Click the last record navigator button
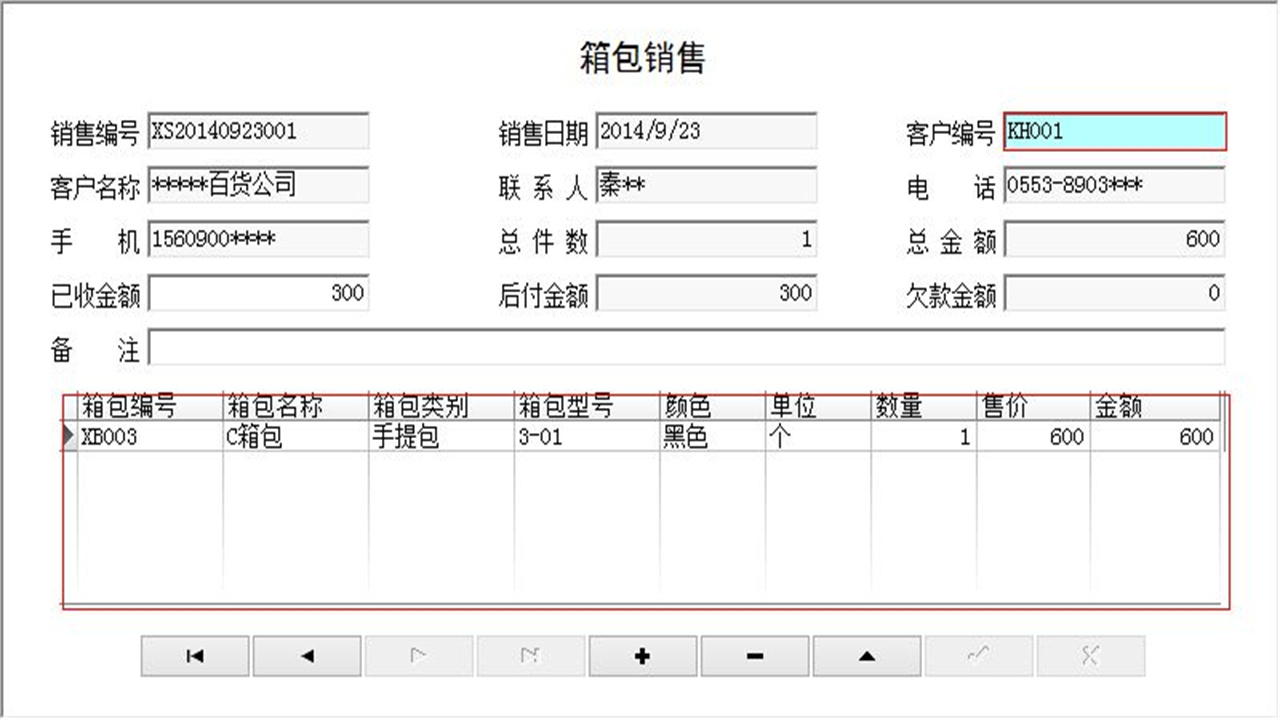This screenshot has width=1280, height=720. [530, 656]
